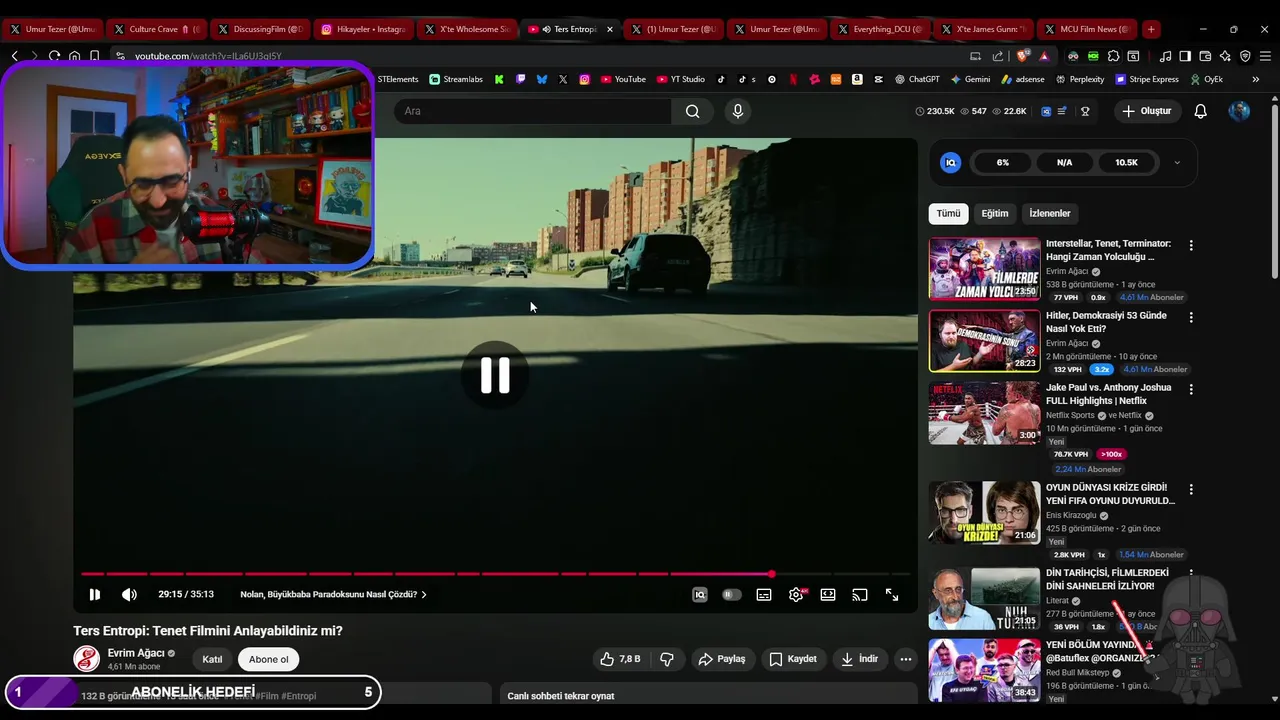Seek on the red video progress bar
Image resolution: width=1280 pixels, height=720 pixels.
(495, 574)
